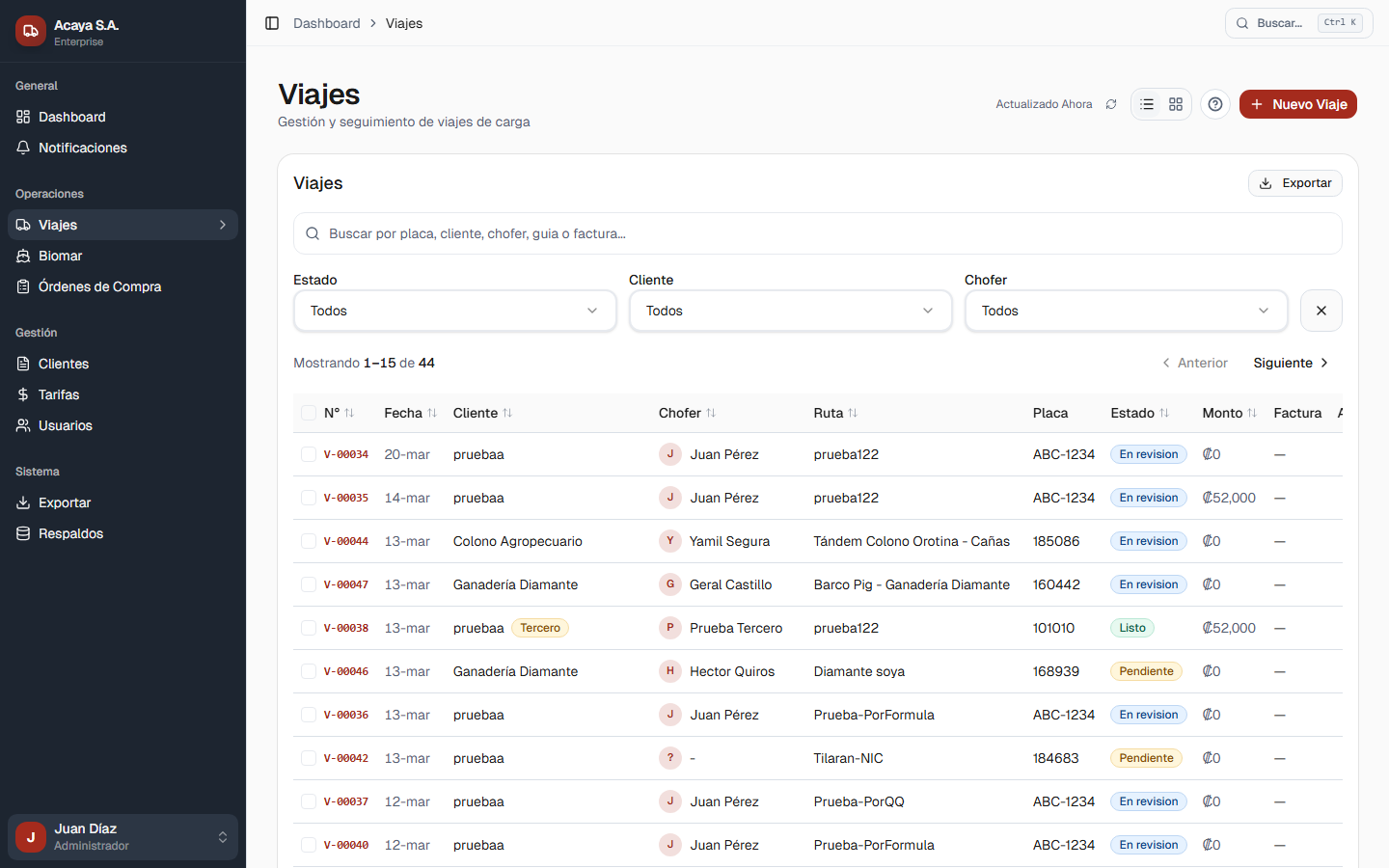Screen dimensions: 1389x868
Task: Open the Juan Díaz account switcher
Action: click(123, 836)
